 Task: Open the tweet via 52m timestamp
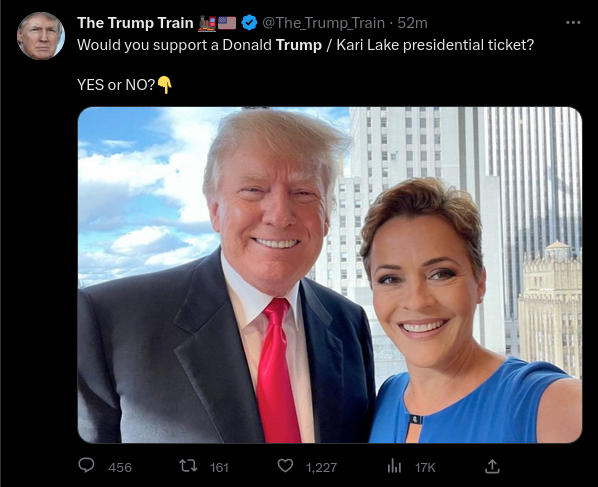point(412,23)
